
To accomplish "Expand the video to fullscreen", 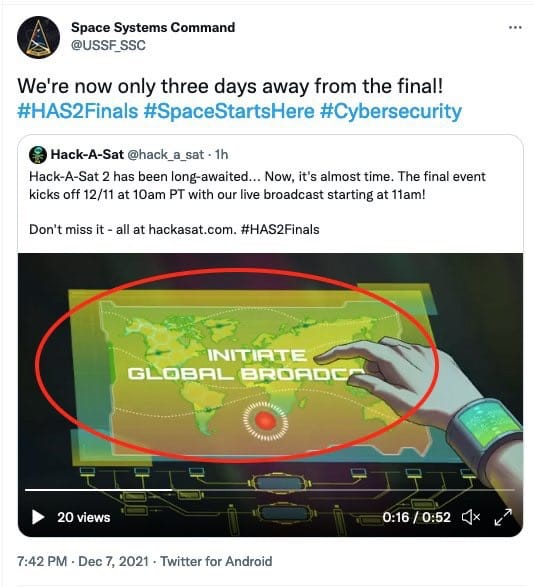I will tap(503, 517).
